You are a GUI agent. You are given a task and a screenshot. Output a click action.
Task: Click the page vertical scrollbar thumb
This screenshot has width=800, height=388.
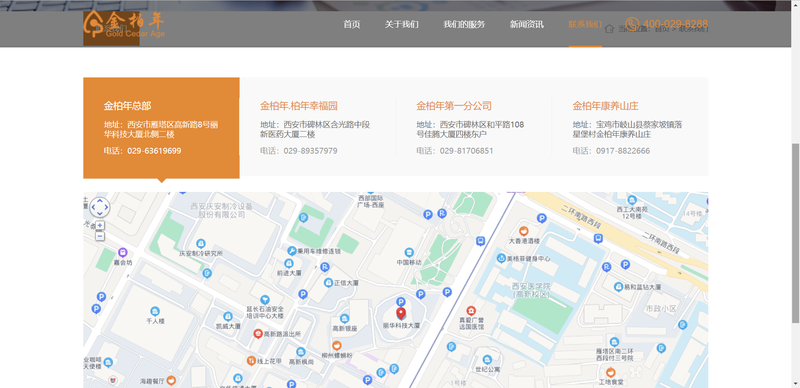point(795,233)
